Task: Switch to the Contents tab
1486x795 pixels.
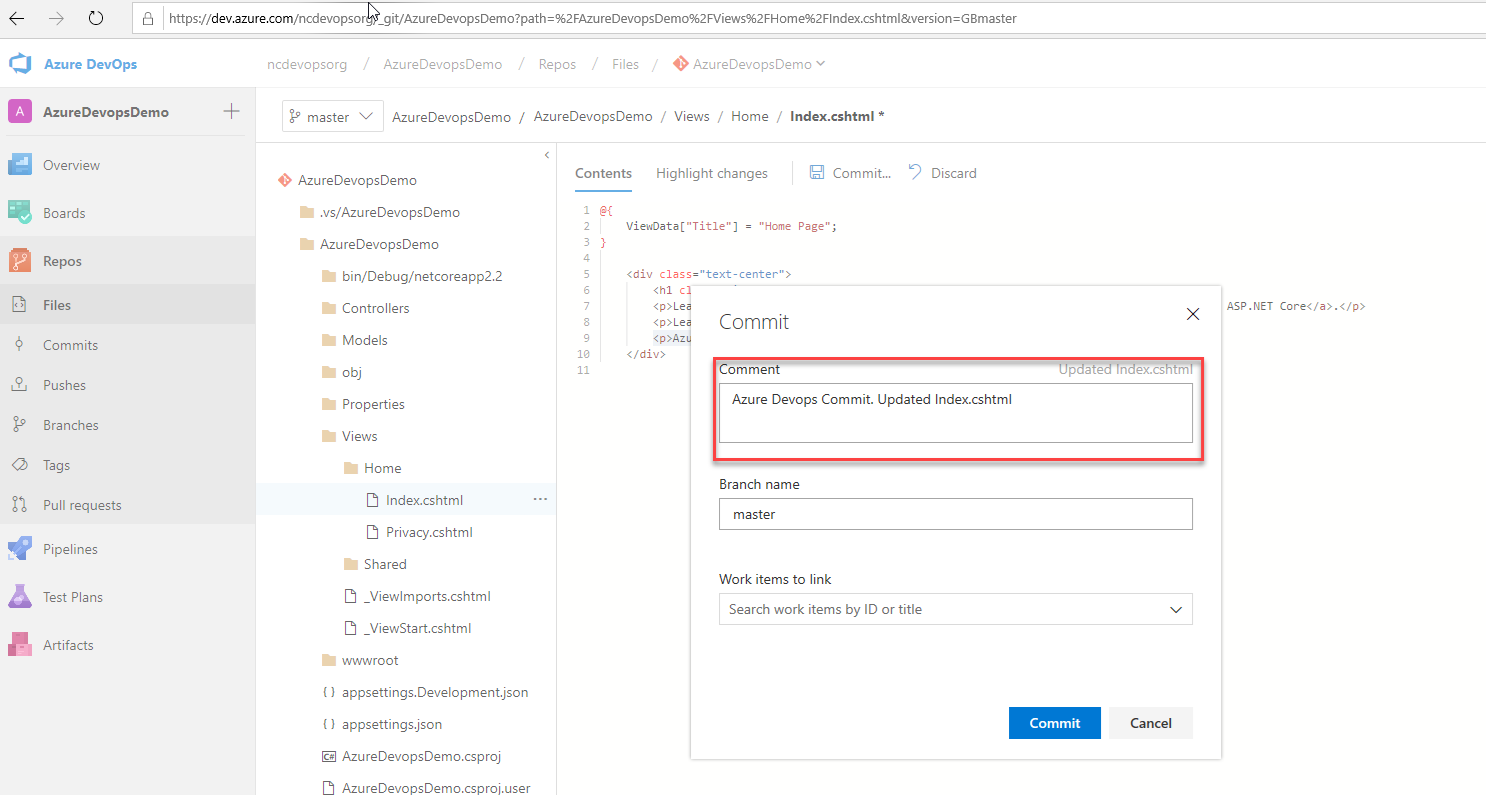Action: 603,173
